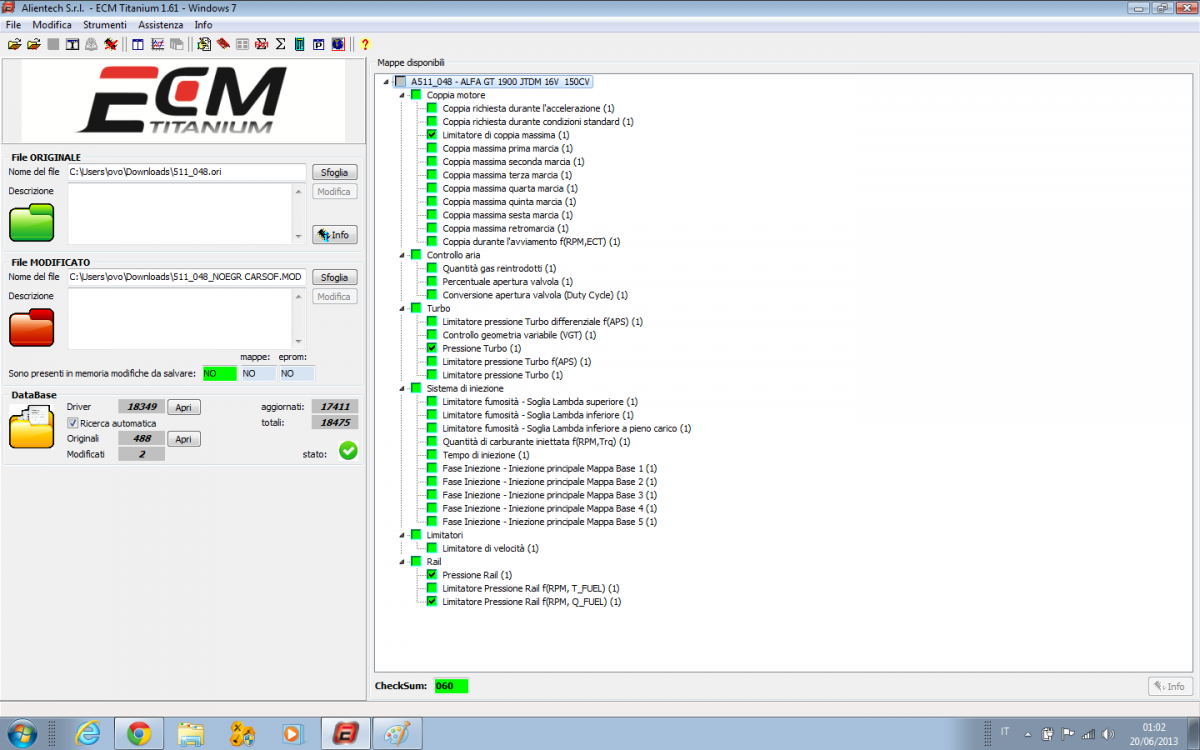Check 'Limitatore di velocità (1)' checkbox

tap(432, 548)
